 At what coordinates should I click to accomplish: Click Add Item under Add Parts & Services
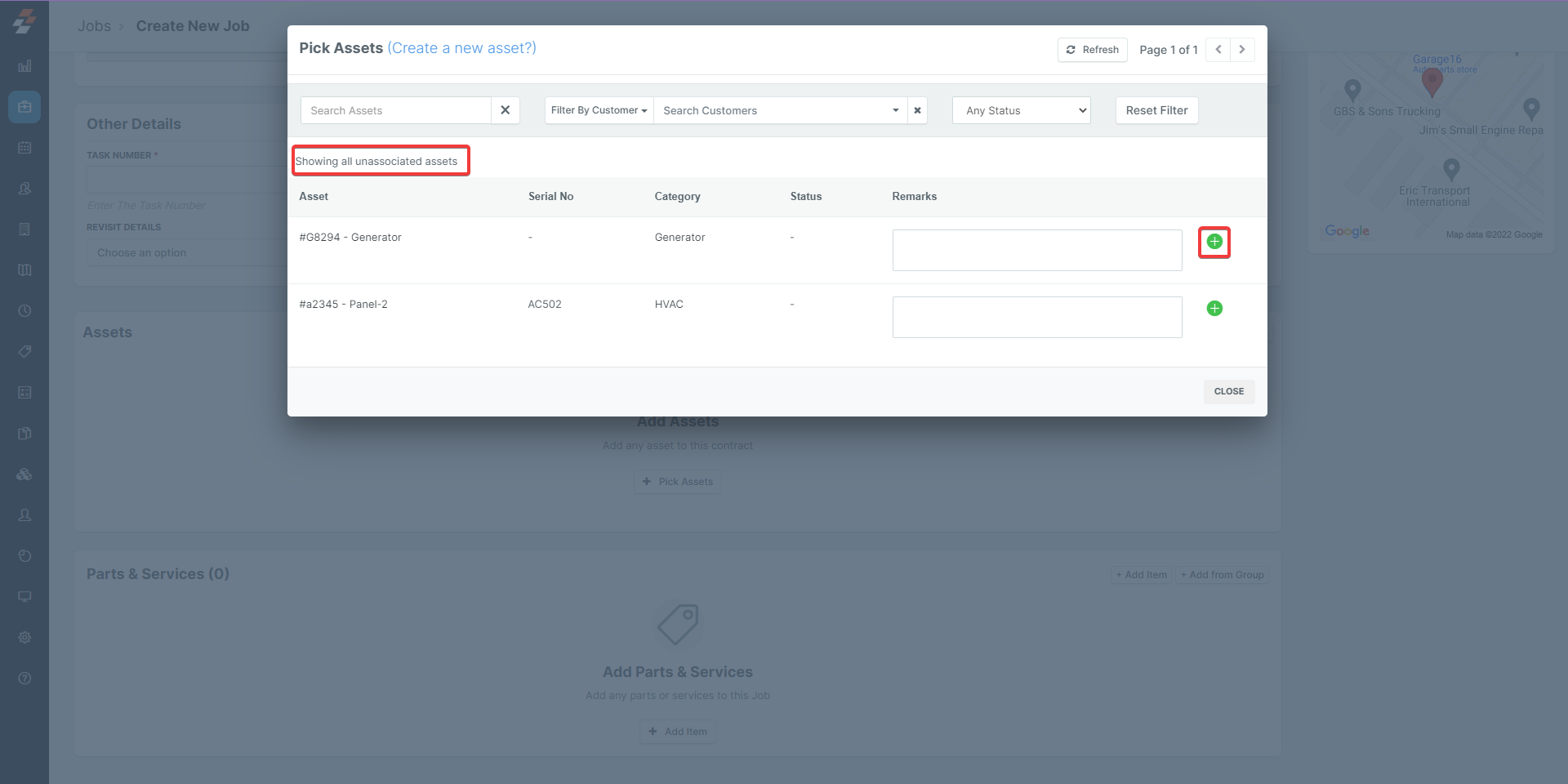678,732
